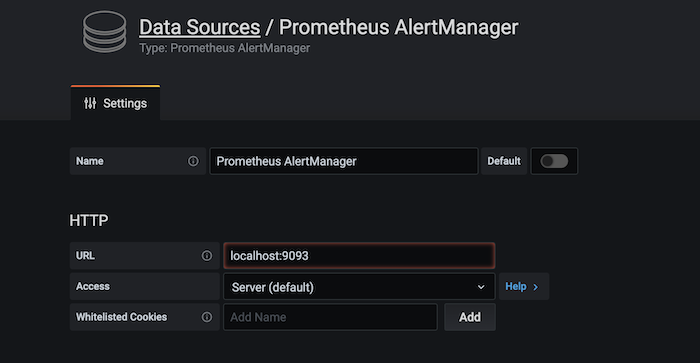This screenshot has height=363, width=700.
Task: Select the 'Type: Prometheus AlertManager' subtitle text
Action: 225,48
